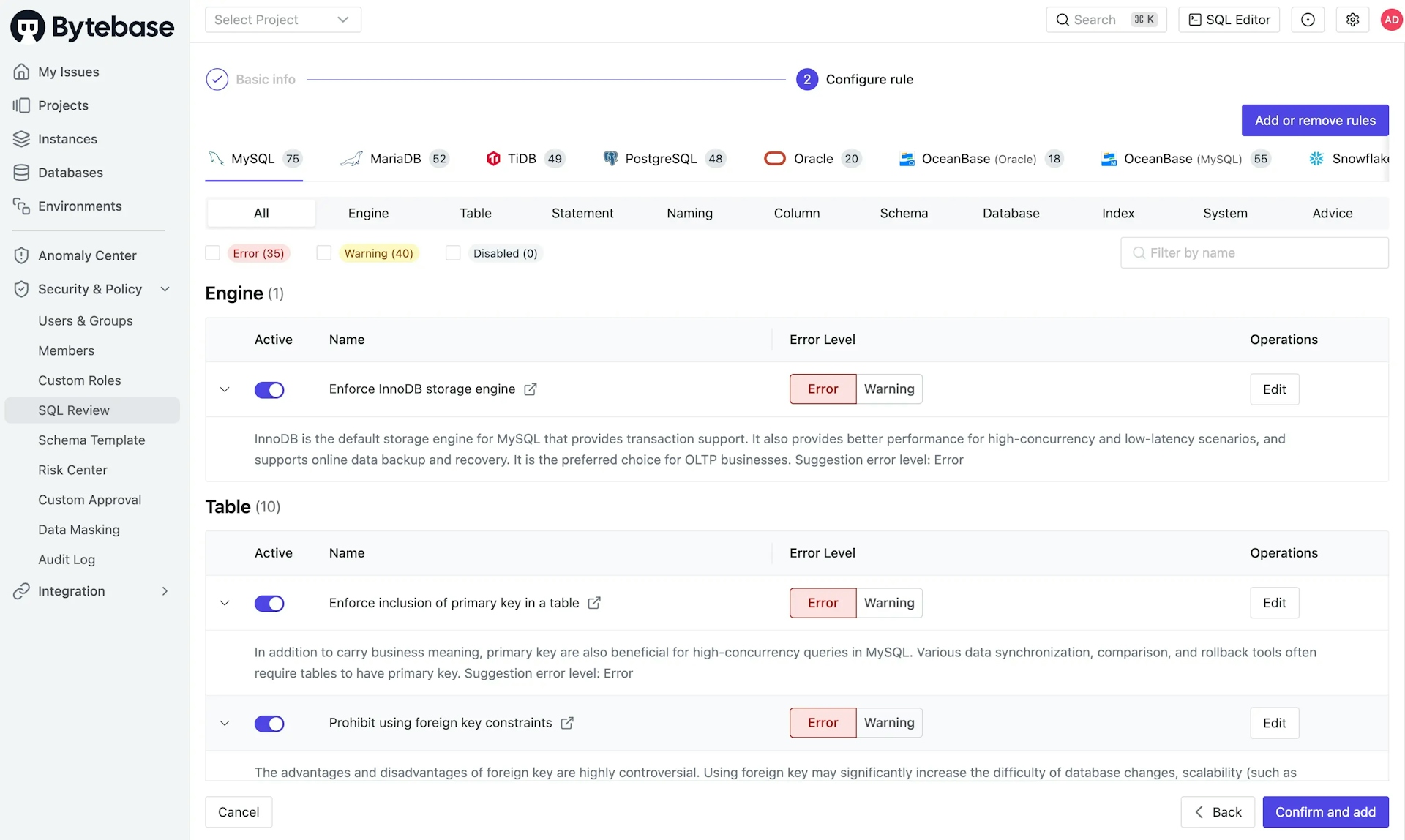Click the Security & Policy shield icon
Screen dimensions: 1405x840
pyautogui.click(x=21, y=289)
